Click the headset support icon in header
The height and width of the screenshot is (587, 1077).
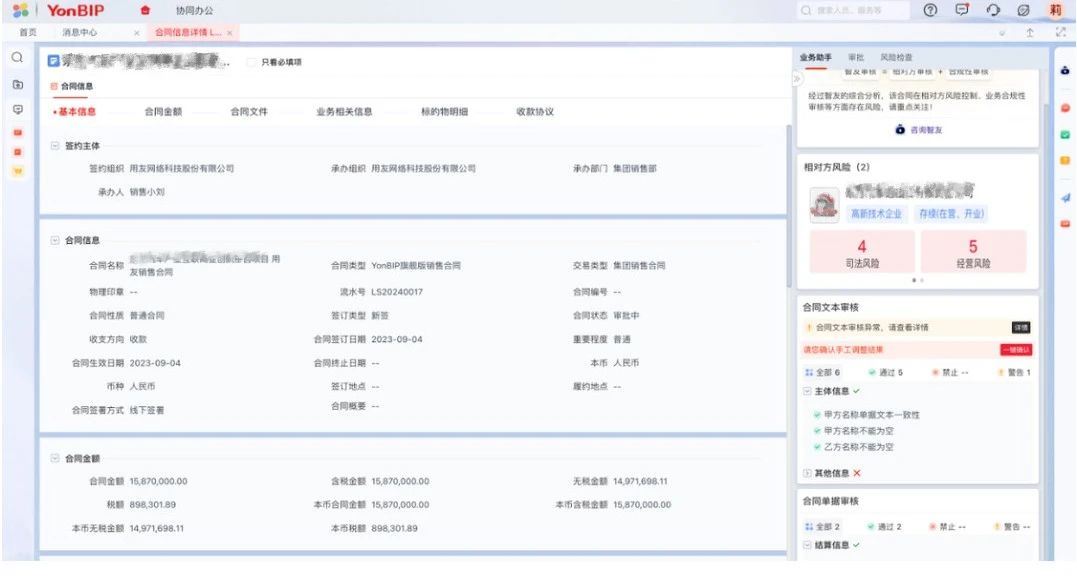993,10
